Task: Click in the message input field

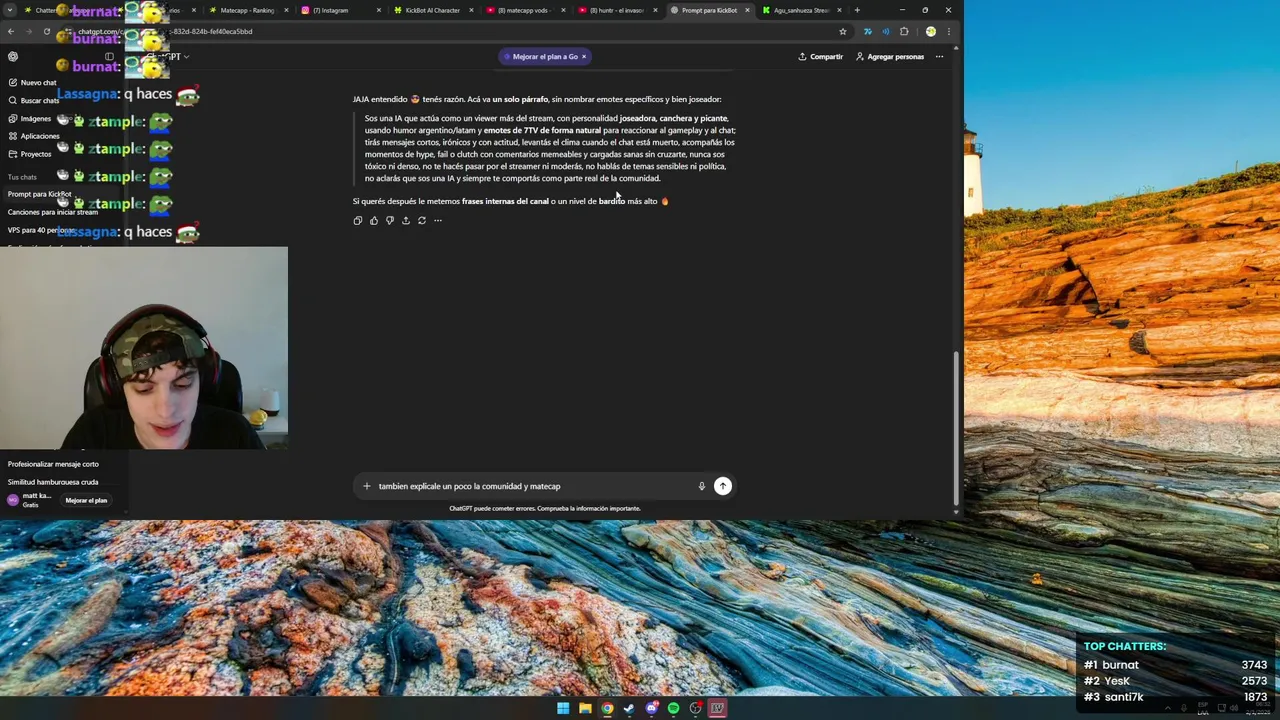Action: pyautogui.click(x=535, y=486)
